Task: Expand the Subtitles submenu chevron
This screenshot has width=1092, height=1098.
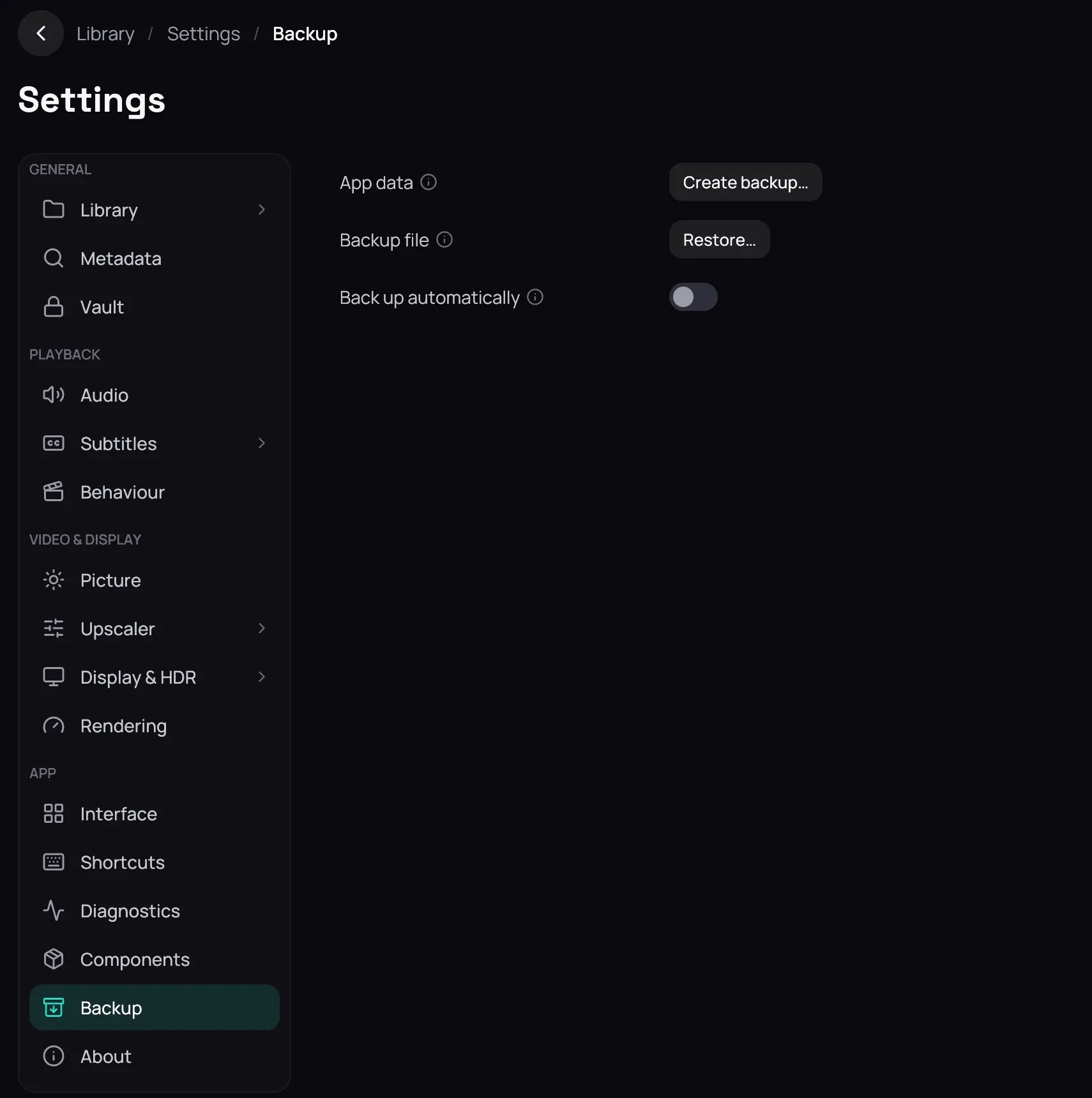Action: pos(261,443)
